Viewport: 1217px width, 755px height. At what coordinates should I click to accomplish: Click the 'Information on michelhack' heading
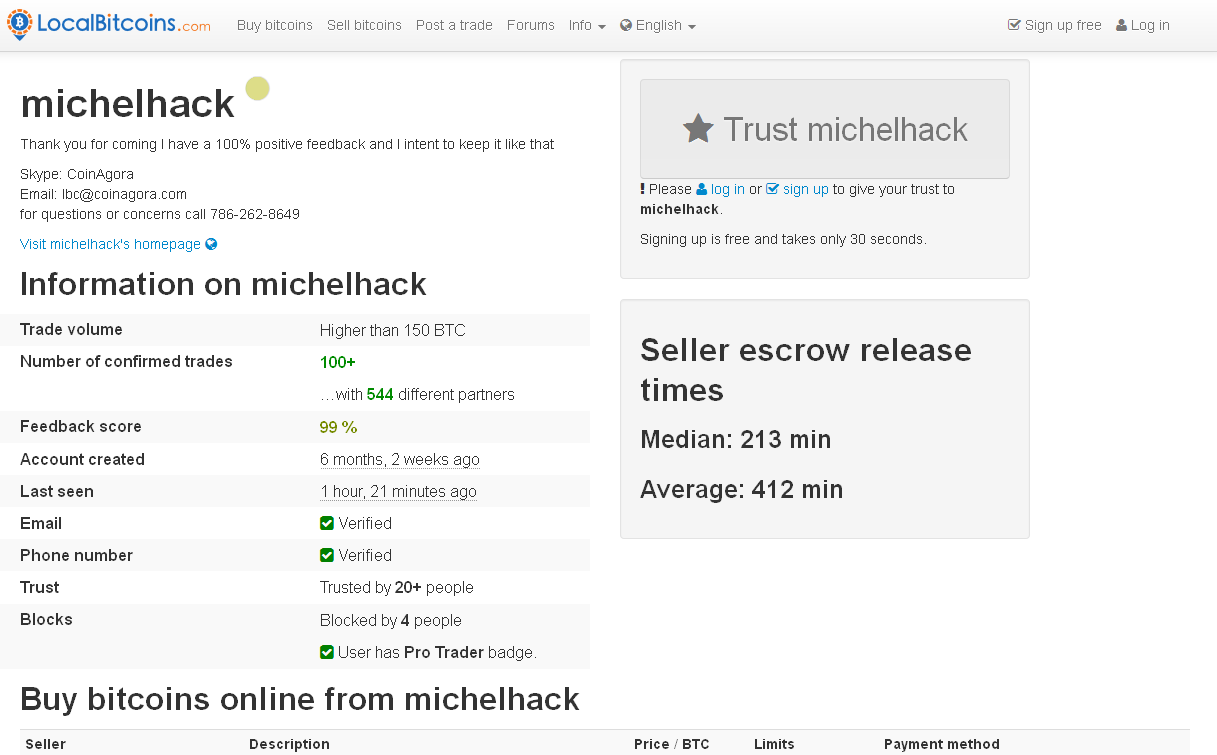click(x=223, y=284)
